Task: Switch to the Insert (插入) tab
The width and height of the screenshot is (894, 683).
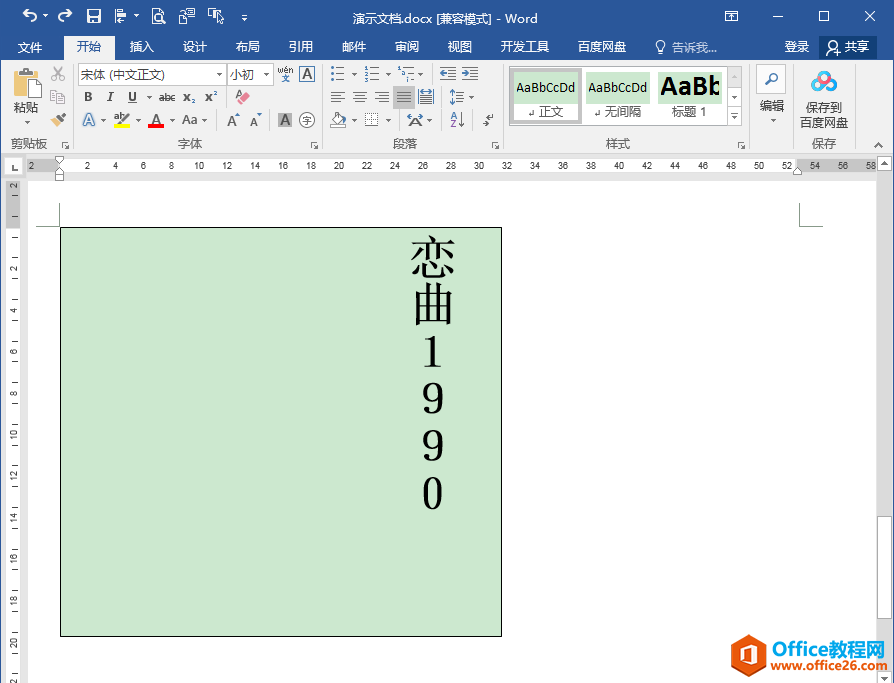Action: pyautogui.click(x=141, y=47)
